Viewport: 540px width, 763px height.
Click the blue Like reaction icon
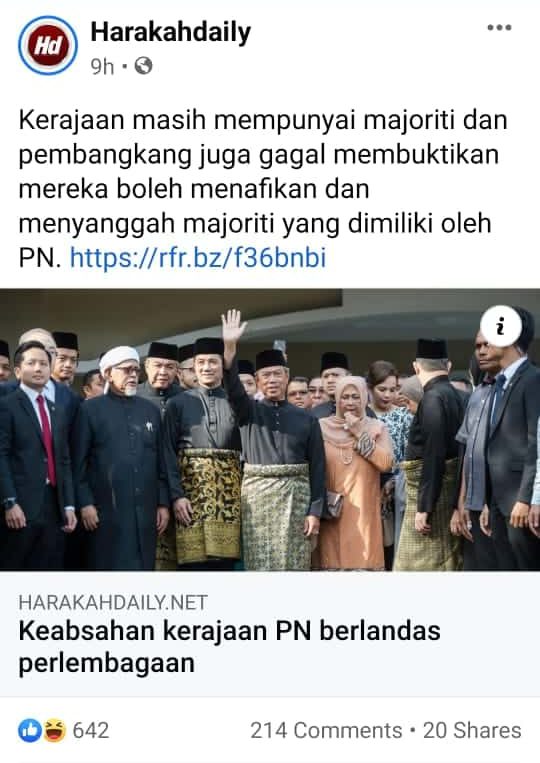pyautogui.click(x=30, y=730)
